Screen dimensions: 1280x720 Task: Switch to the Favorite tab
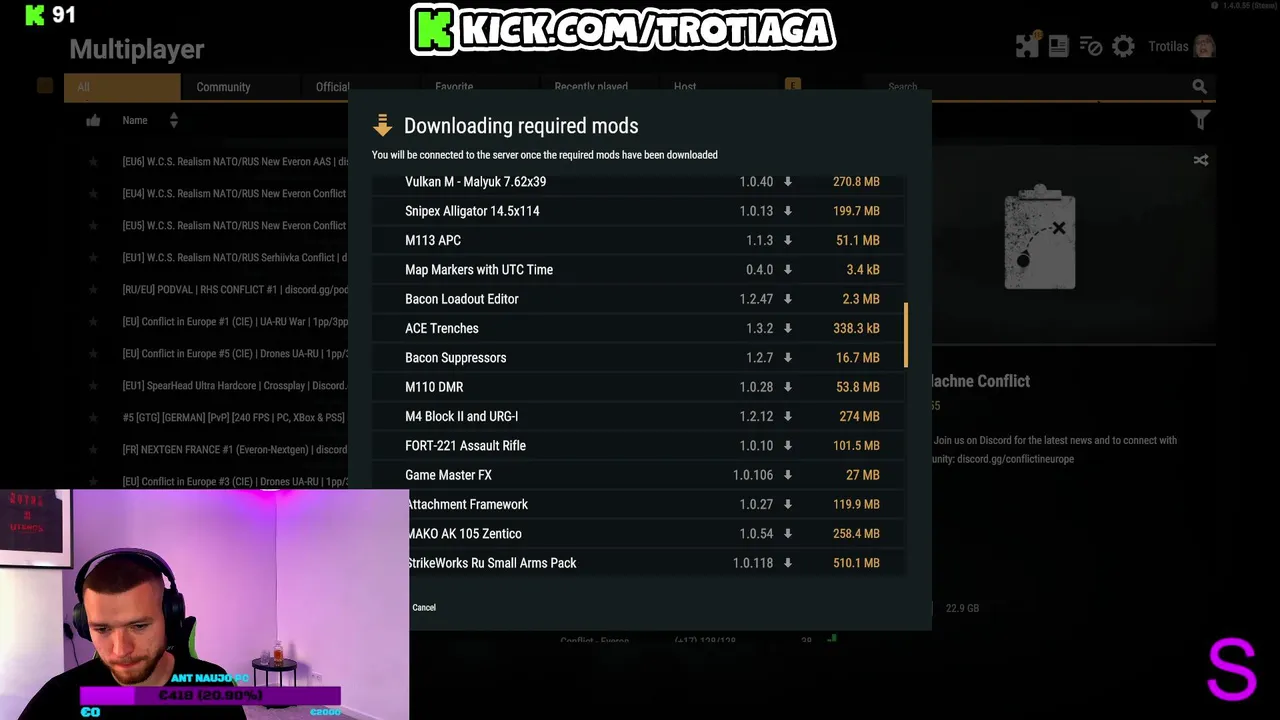[x=454, y=87]
